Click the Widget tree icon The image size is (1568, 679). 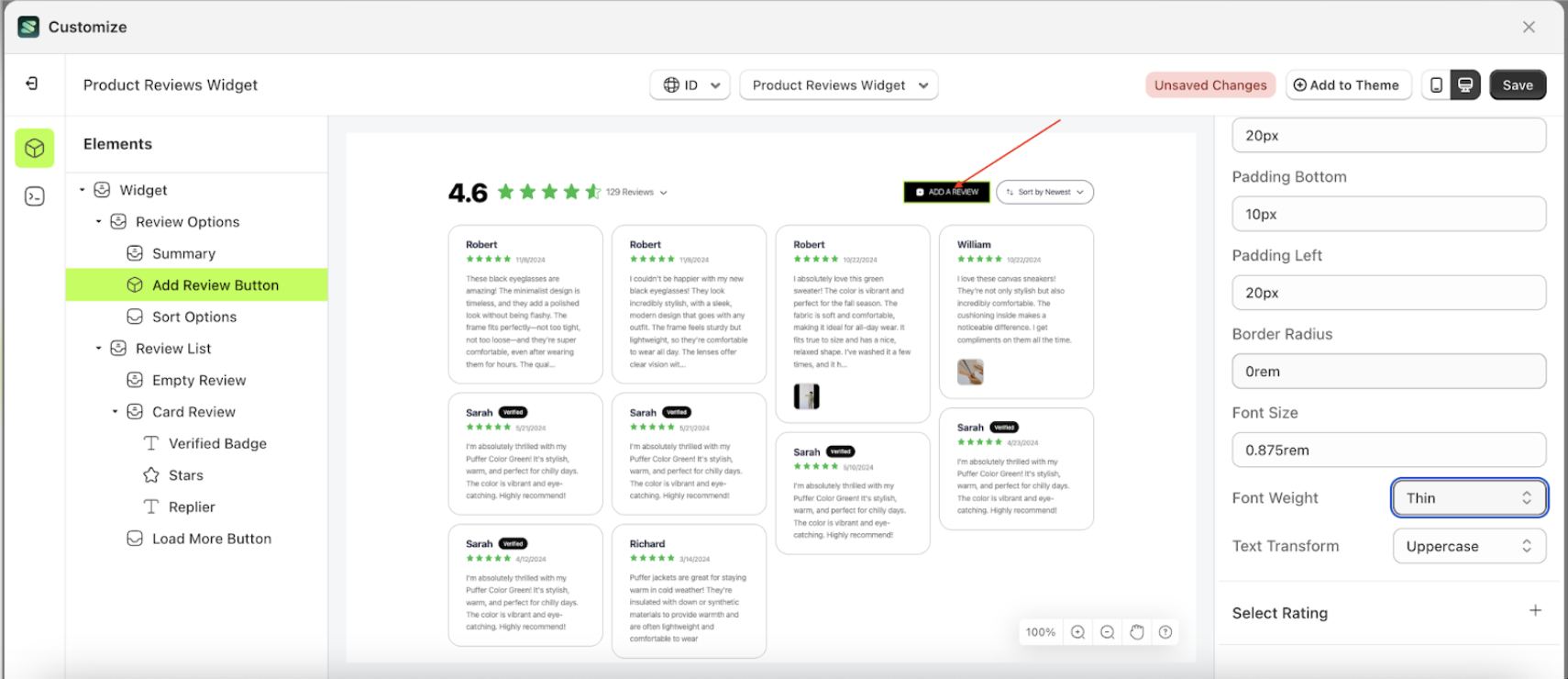tap(102, 190)
